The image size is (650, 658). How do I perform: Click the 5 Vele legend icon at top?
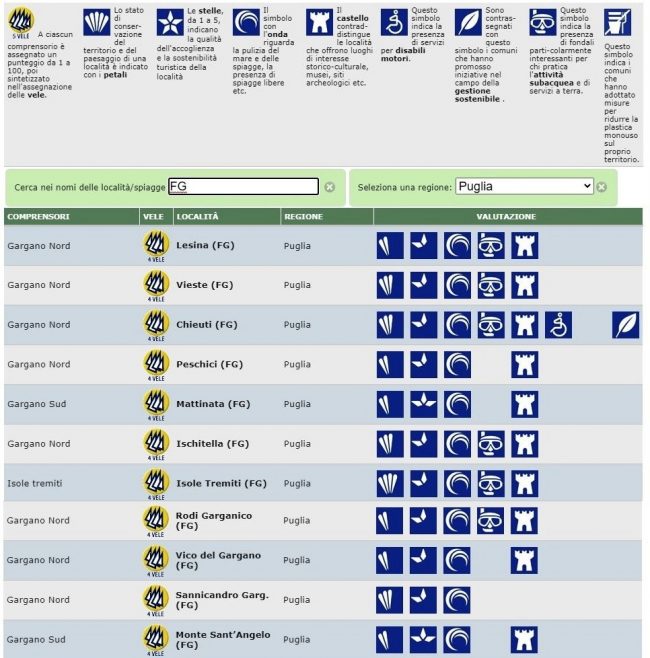click(x=20, y=20)
